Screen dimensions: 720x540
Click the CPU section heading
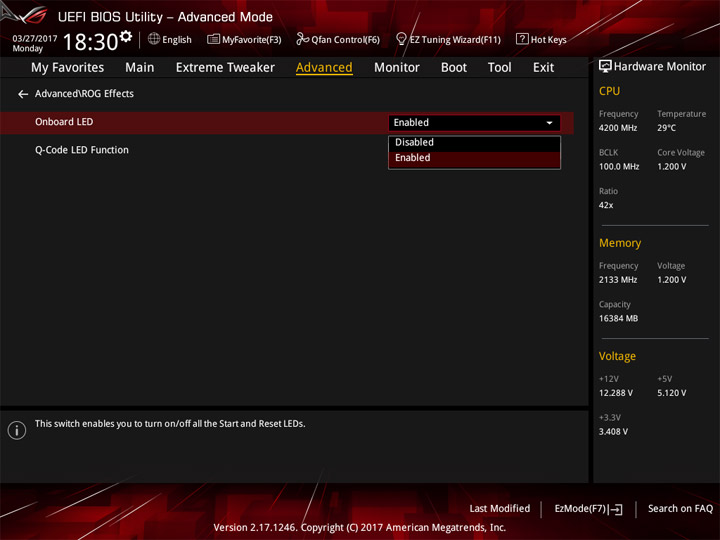click(609, 91)
